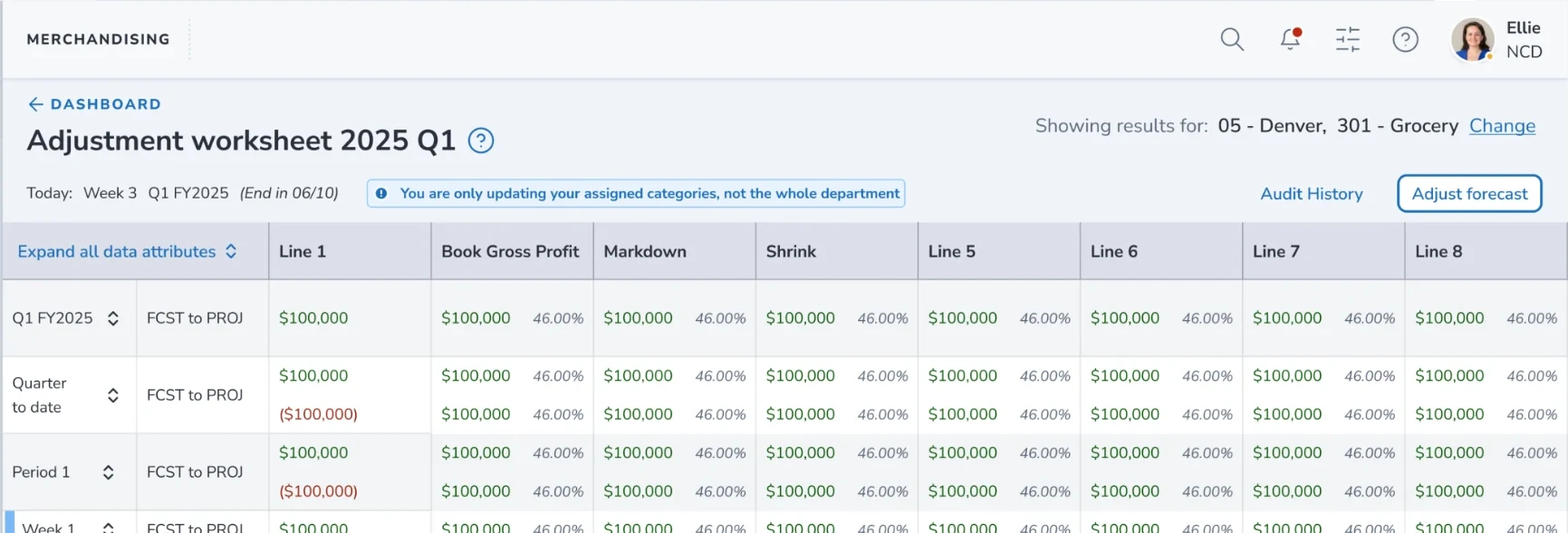Screen dimensions: 1568x533
Task: Select the Line 1 column header
Action: pyautogui.click(x=350, y=251)
